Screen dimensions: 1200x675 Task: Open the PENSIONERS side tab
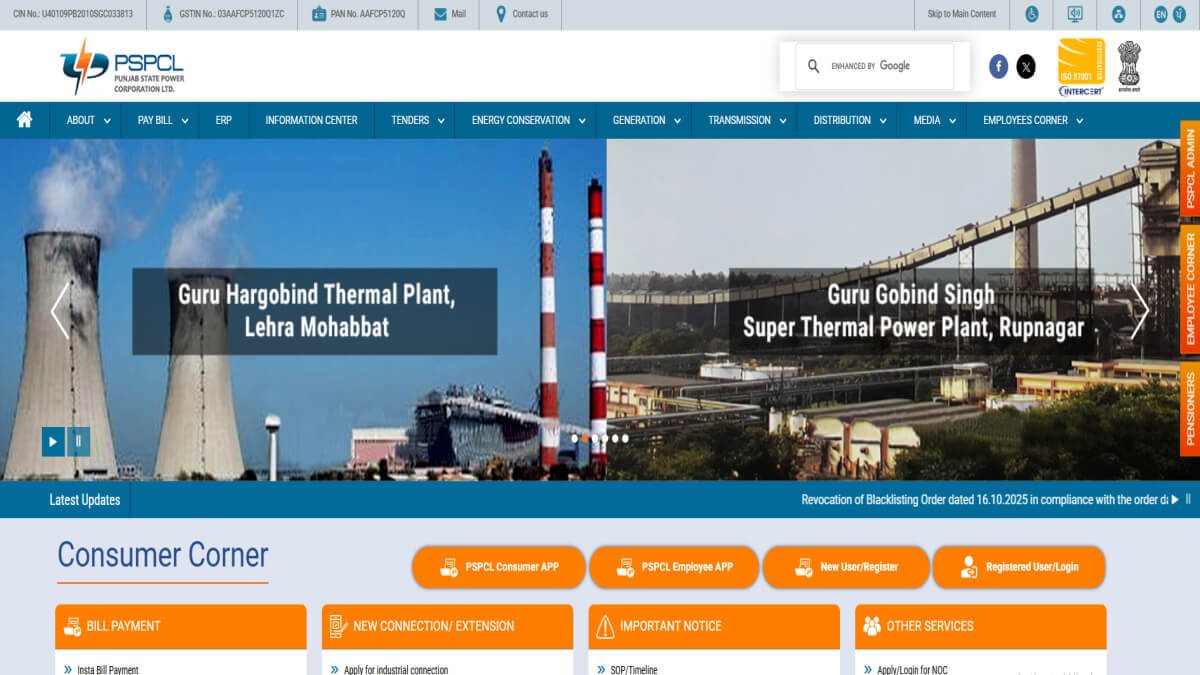1190,408
